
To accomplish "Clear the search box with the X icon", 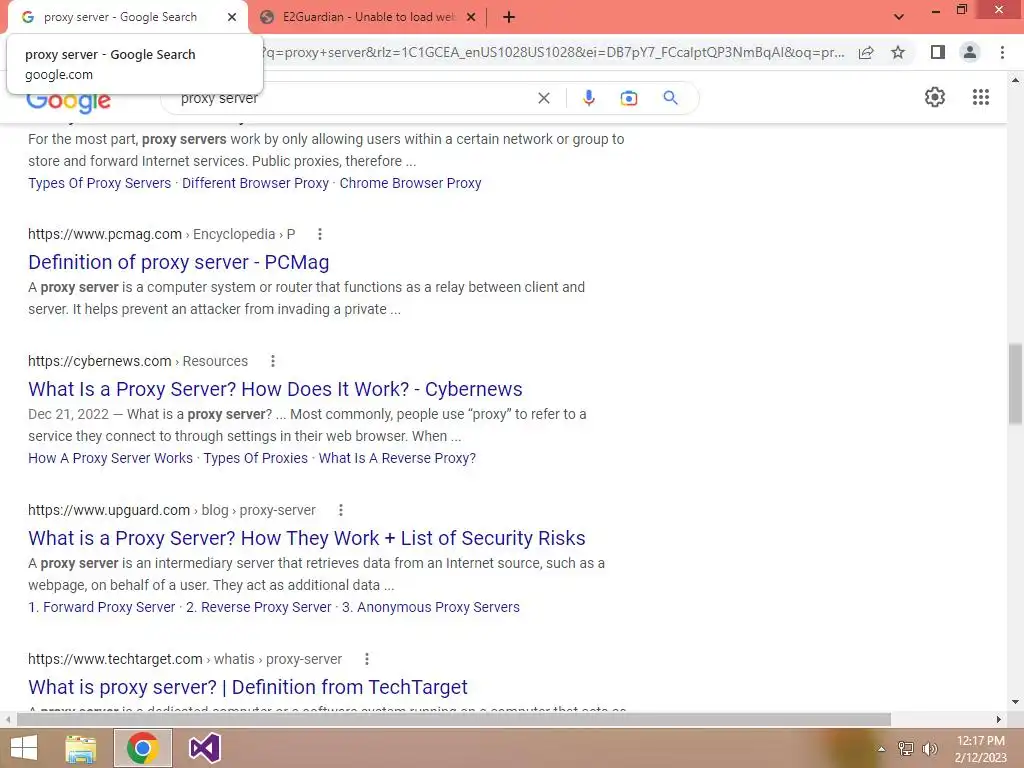I will (543, 98).
